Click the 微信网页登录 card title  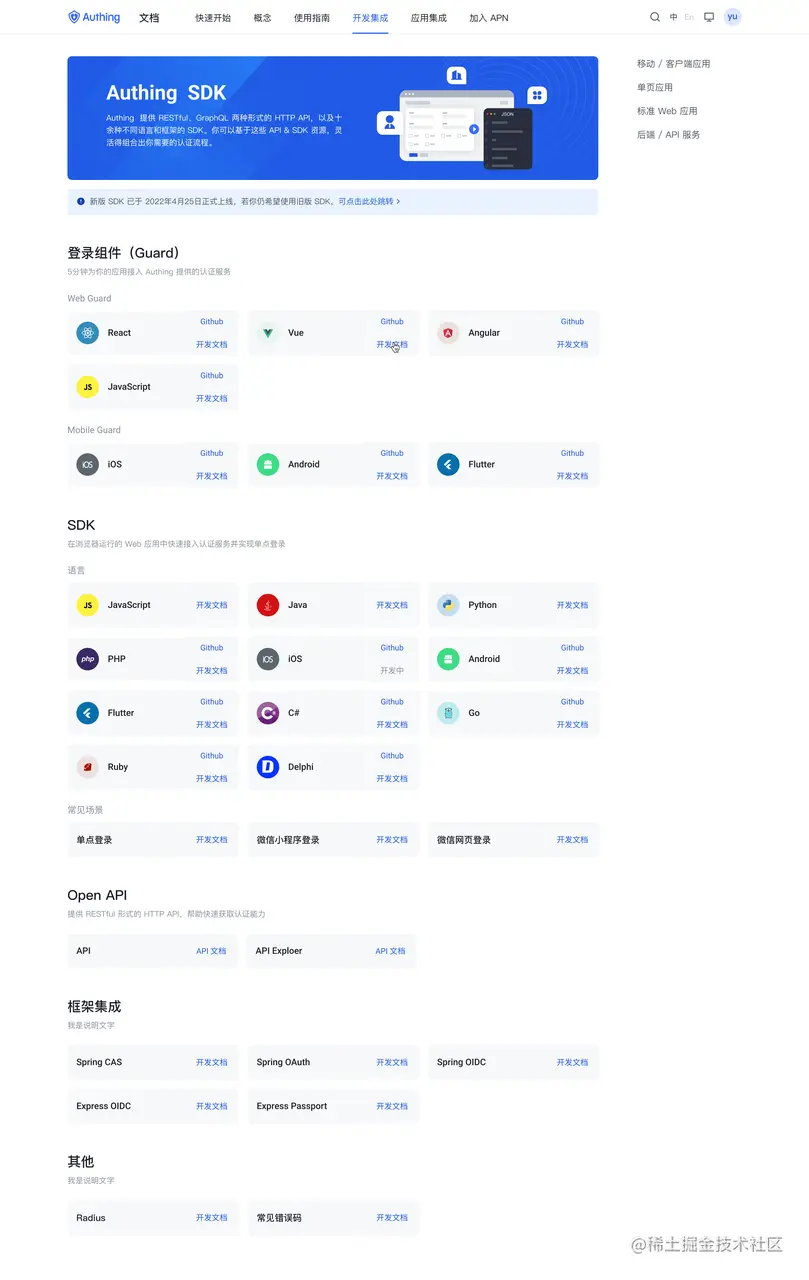(x=464, y=840)
